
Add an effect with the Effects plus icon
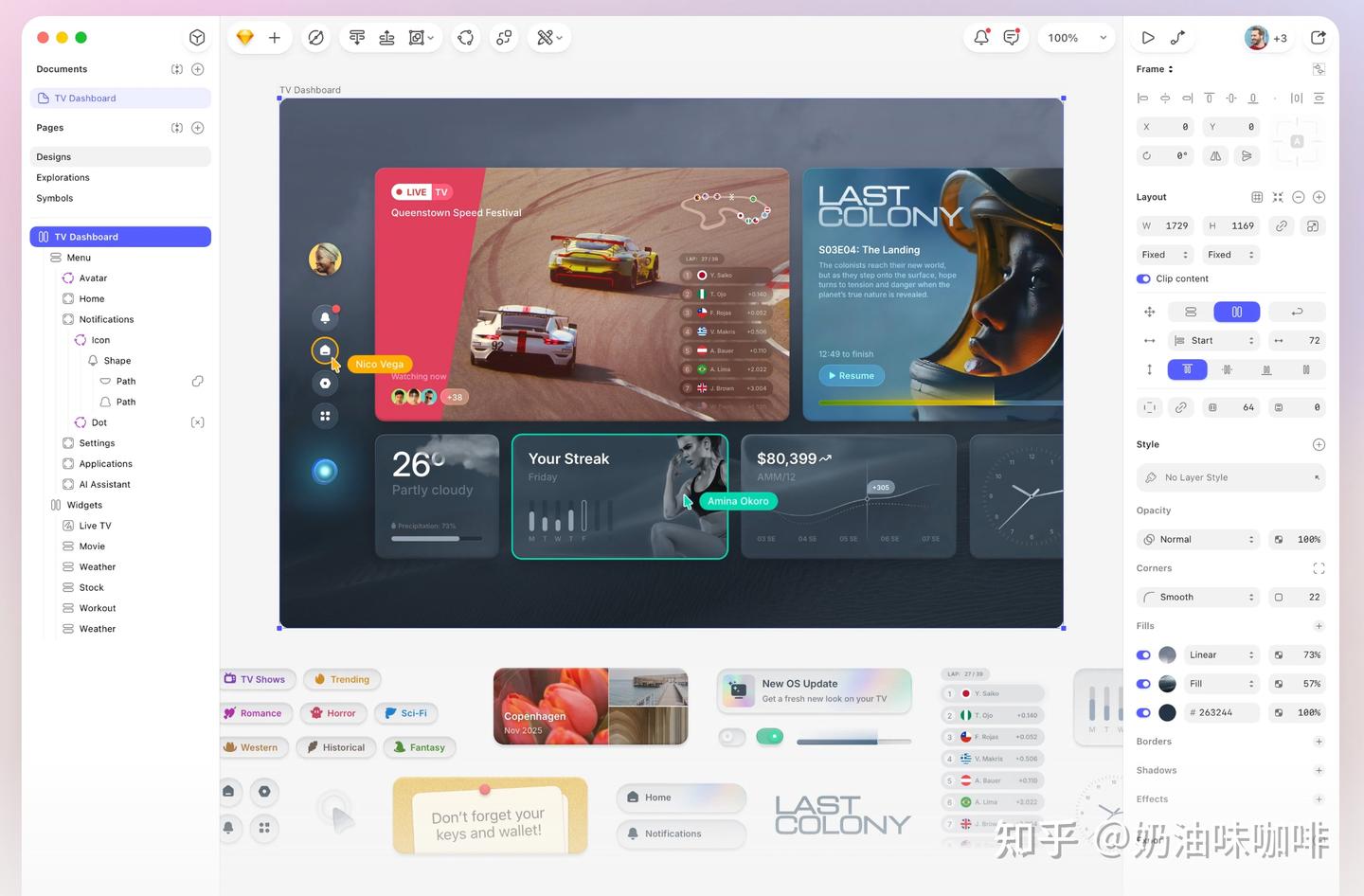pos(1319,799)
